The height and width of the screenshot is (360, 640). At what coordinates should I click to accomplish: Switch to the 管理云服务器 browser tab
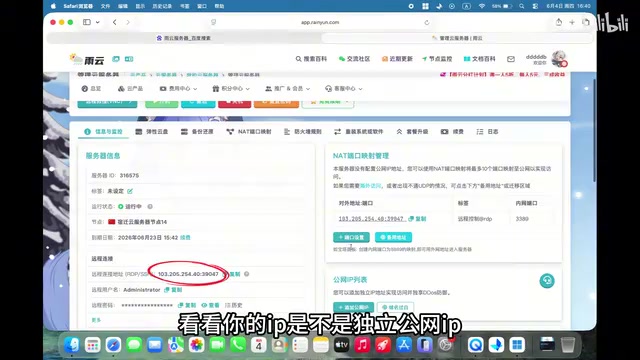[457, 38]
